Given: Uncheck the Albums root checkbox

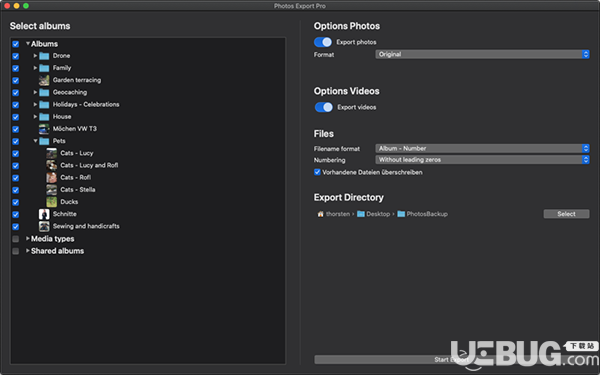Looking at the screenshot, I should pyautogui.click(x=16, y=44).
